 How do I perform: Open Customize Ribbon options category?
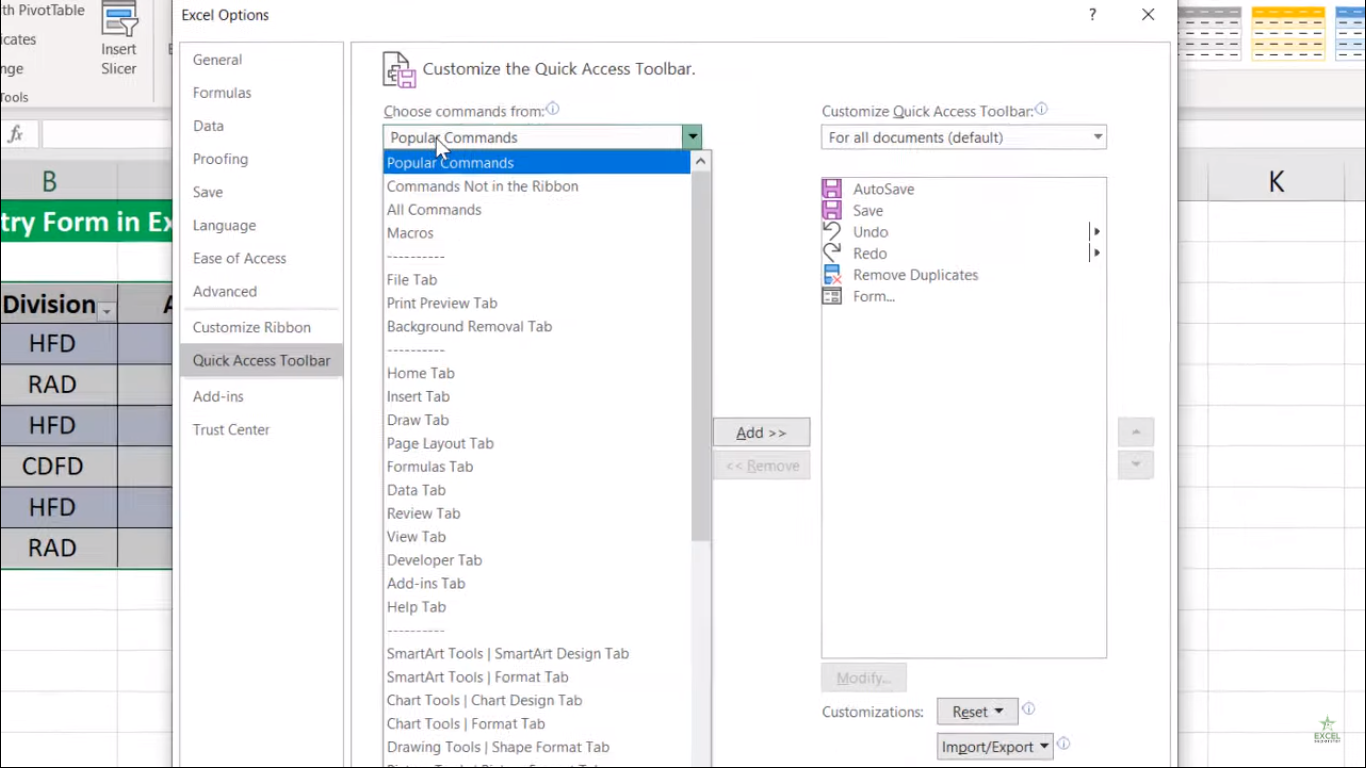261,327
